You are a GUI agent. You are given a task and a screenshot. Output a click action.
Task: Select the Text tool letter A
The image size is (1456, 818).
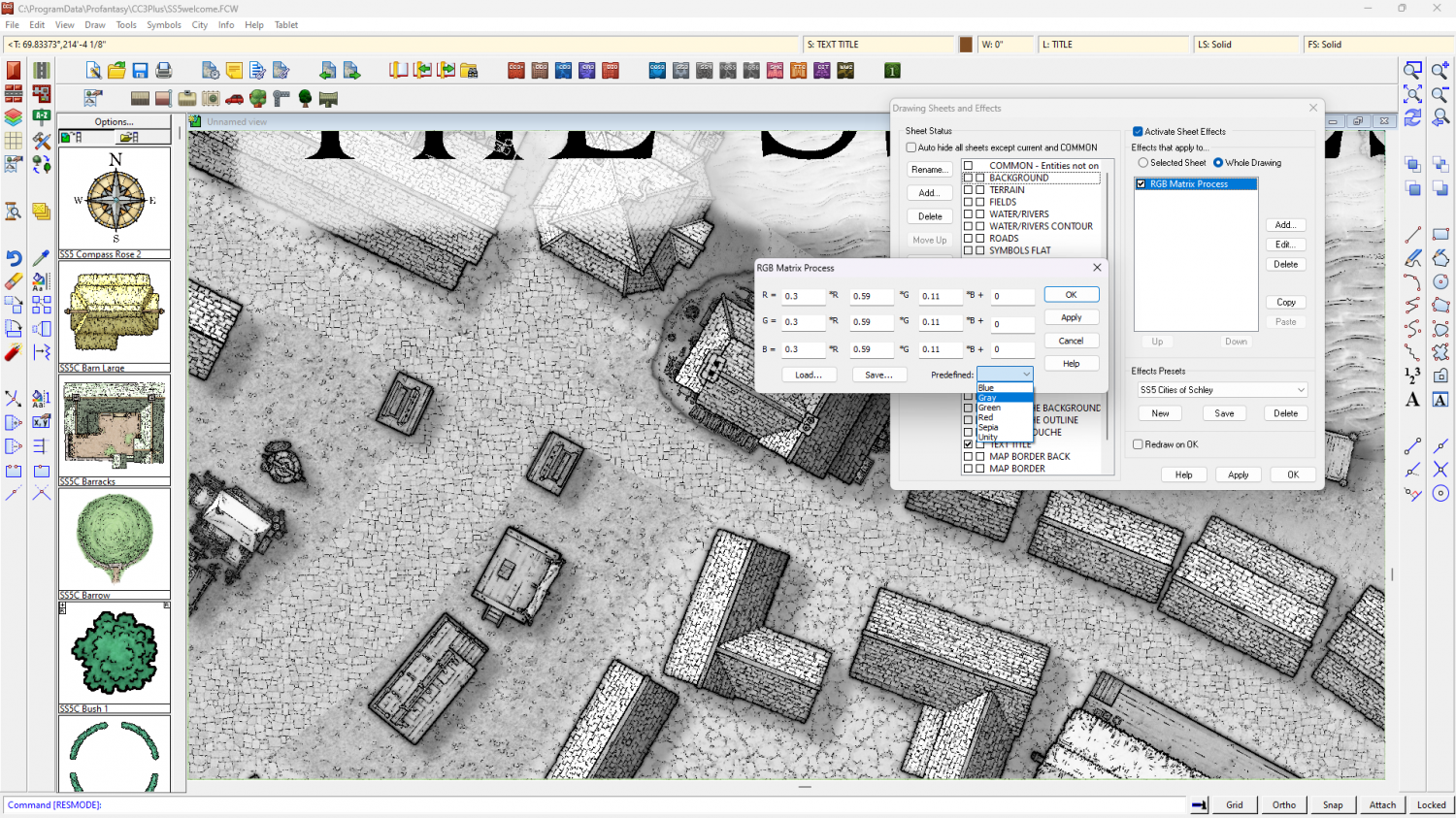[1412, 399]
